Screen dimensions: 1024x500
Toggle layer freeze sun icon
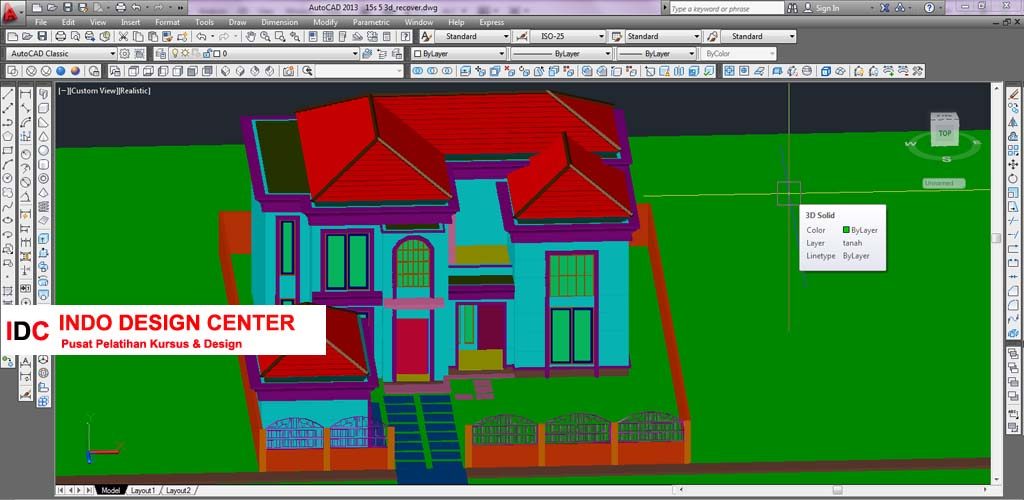(x=185, y=54)
